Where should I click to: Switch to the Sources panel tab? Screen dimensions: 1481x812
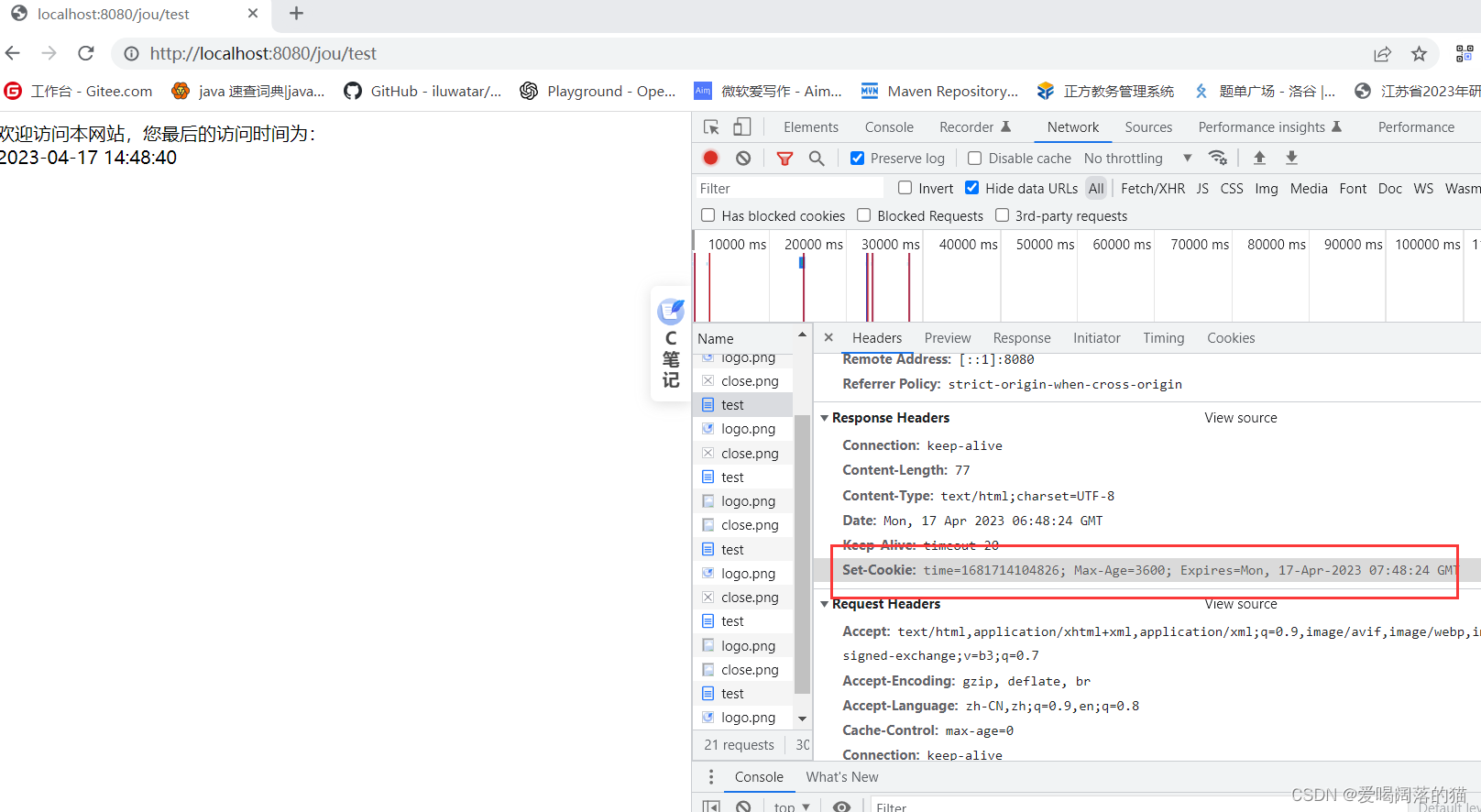pos(1148,127)
